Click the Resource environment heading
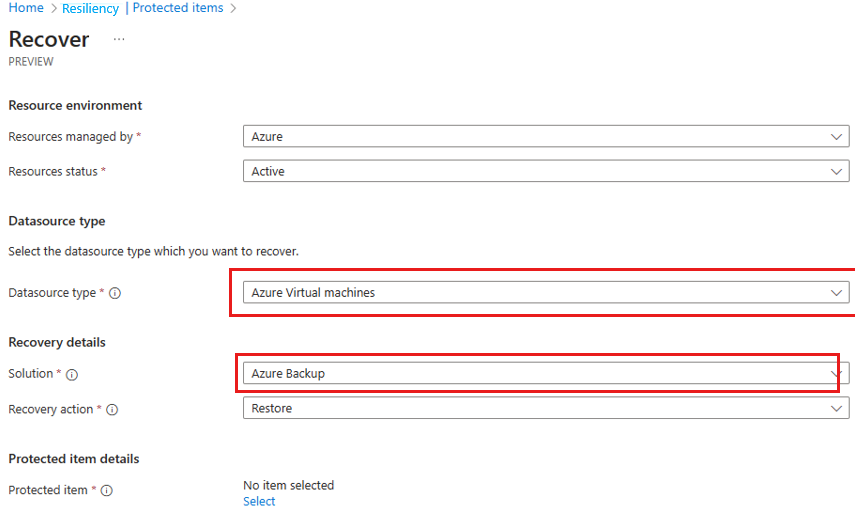The image size is (855, 518). 75,105
